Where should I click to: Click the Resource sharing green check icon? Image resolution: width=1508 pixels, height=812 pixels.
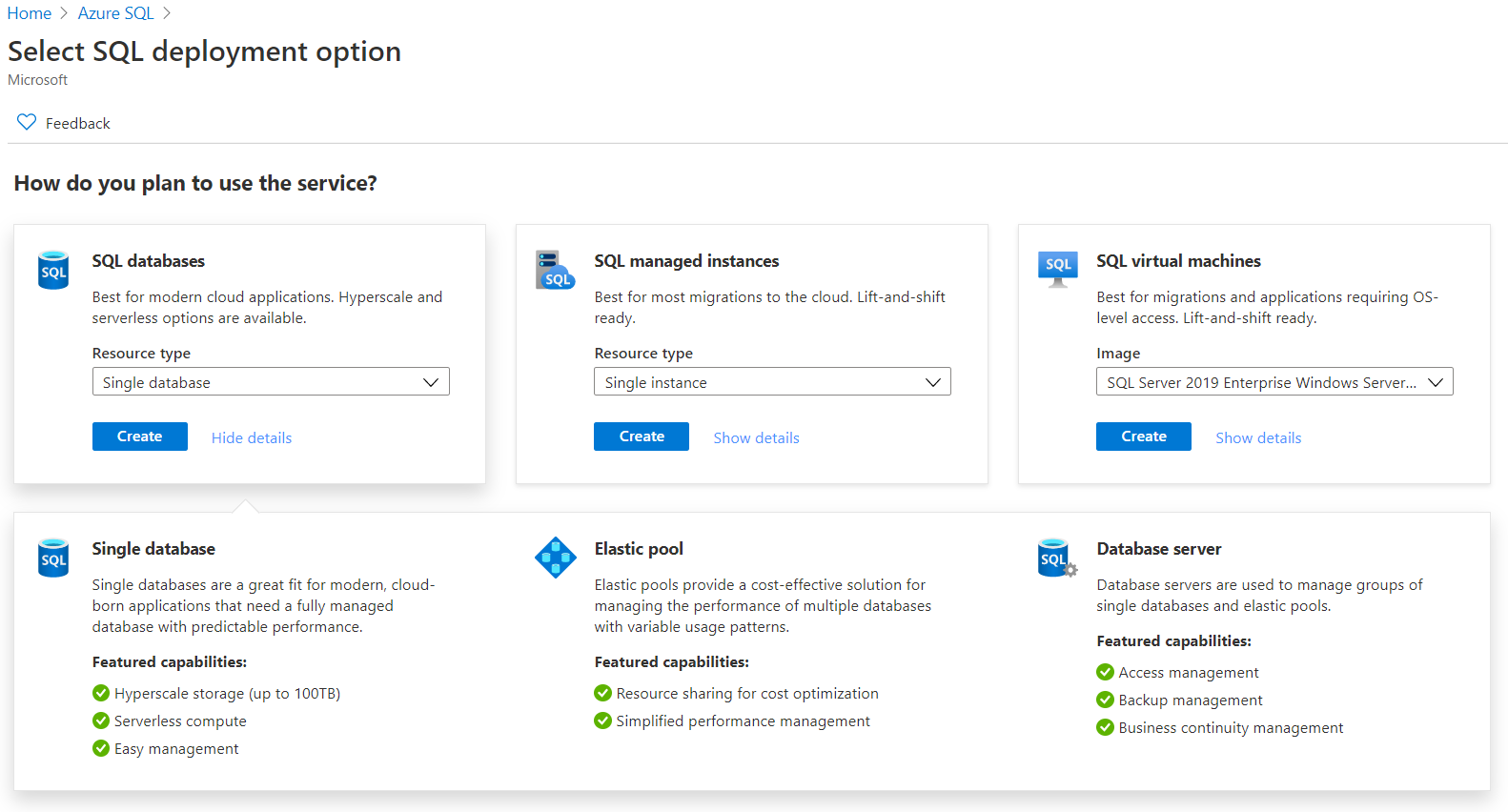[602, 693]
